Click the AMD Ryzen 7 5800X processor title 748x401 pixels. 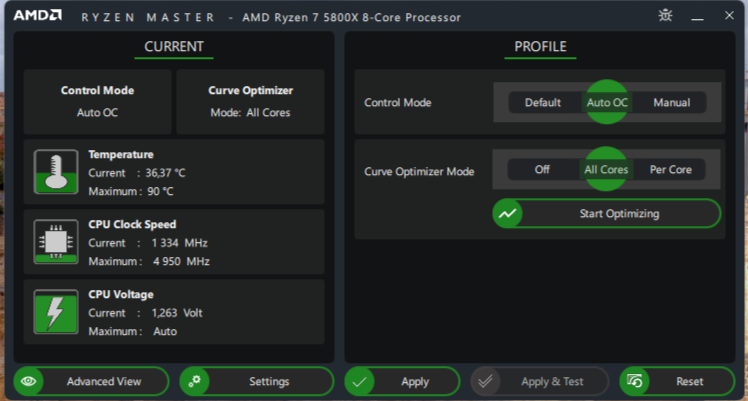point(352,18)
